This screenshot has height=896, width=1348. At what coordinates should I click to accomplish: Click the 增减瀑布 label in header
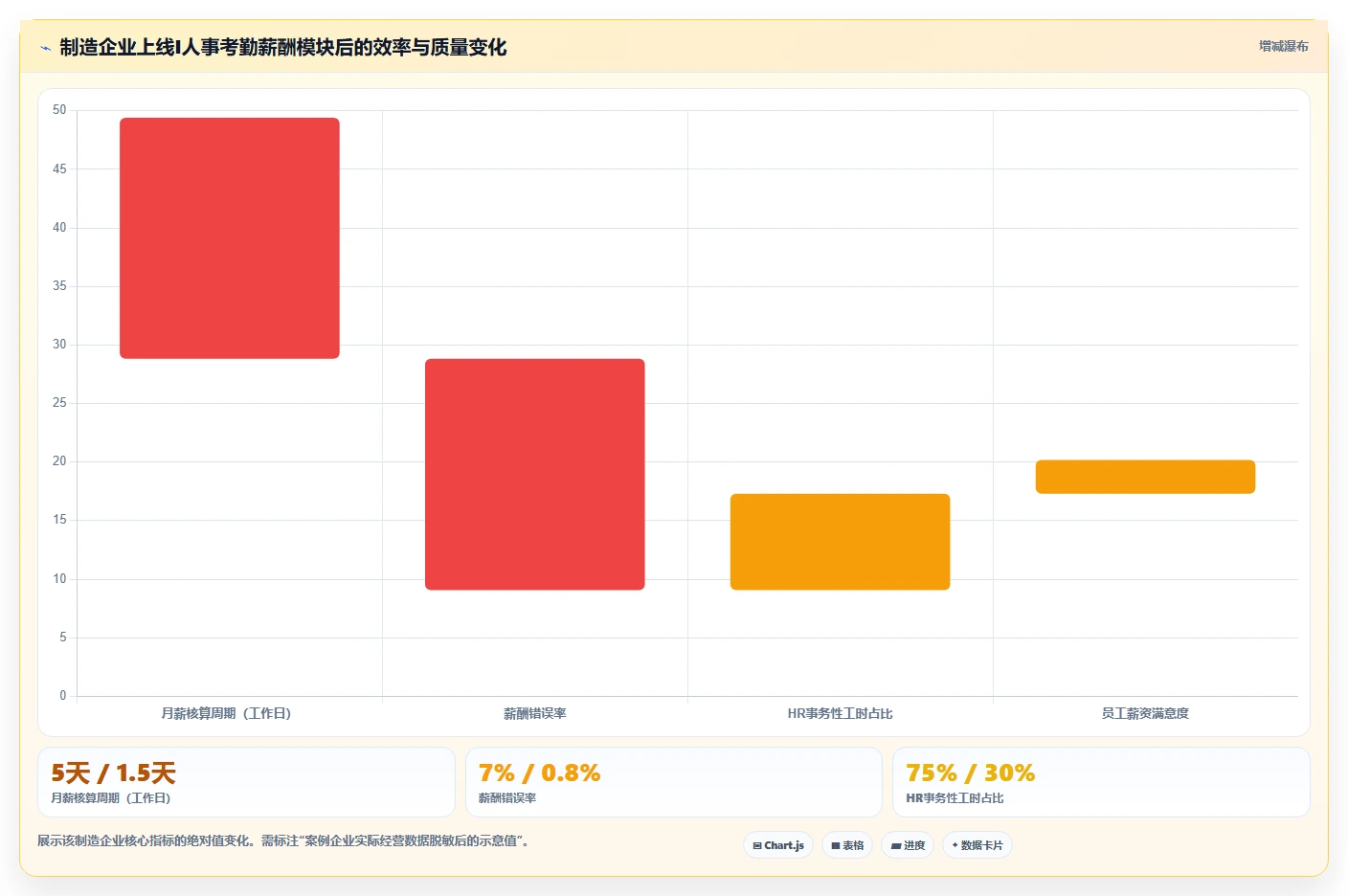(x=1283, y=46)
